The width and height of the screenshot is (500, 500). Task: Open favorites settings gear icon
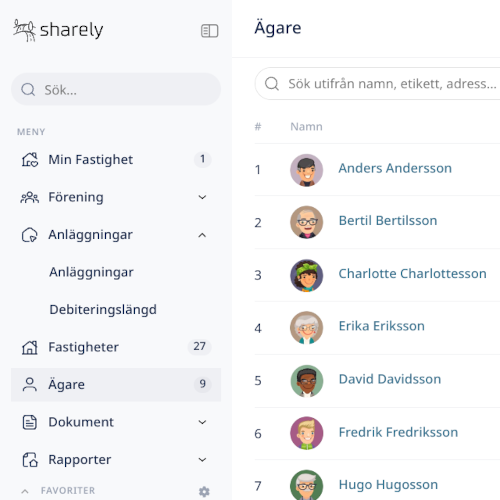click(204, 491)
